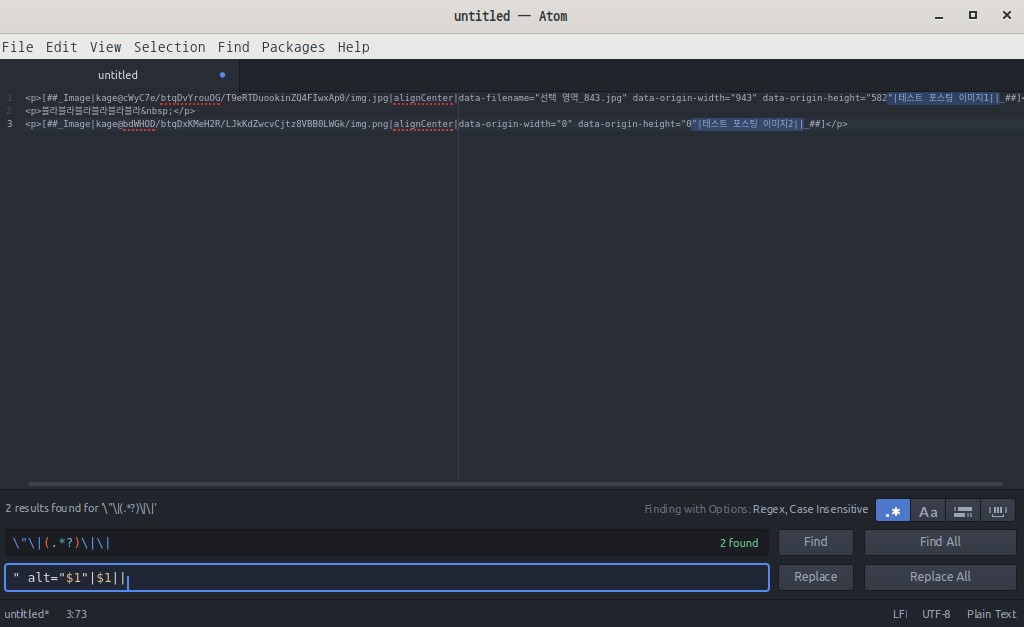Click cursor position 3:73 in status bar
This screenshot has width=1024, height=627.
[76, 614]
